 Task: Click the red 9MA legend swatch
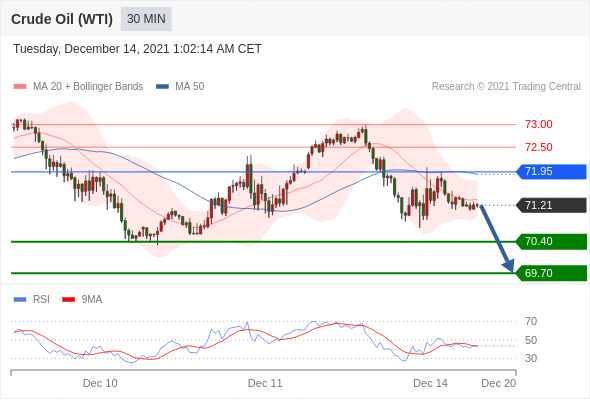point(68,300)
